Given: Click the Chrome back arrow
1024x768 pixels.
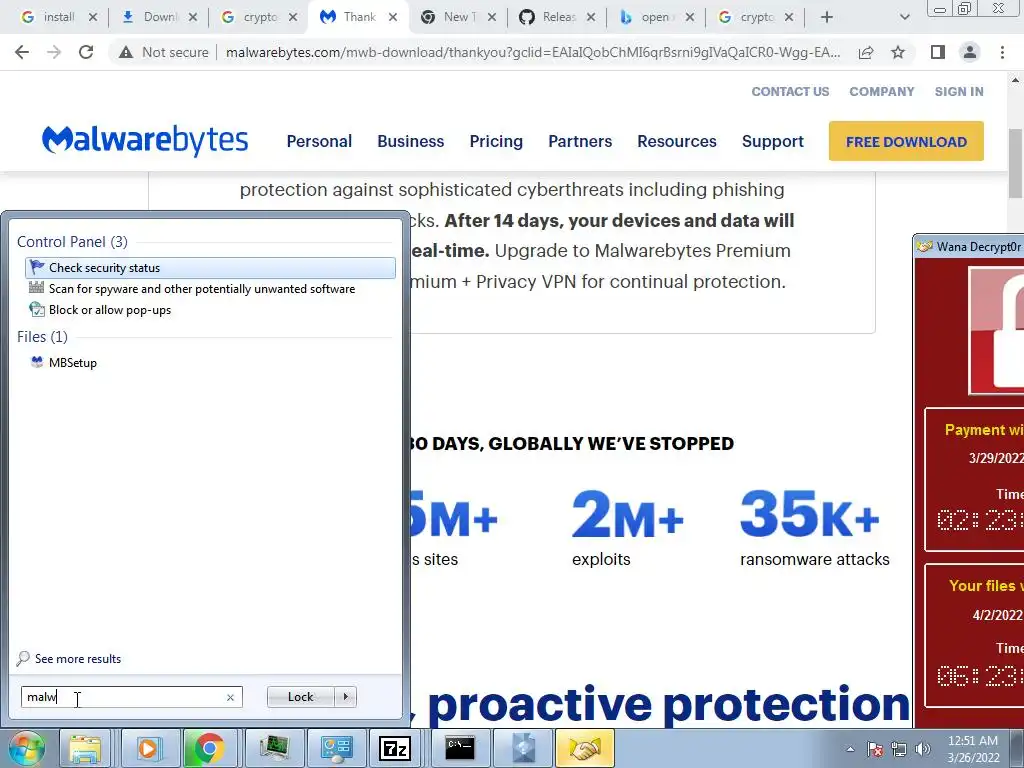Looking at the screenshot, I should [x=22, y=52].
